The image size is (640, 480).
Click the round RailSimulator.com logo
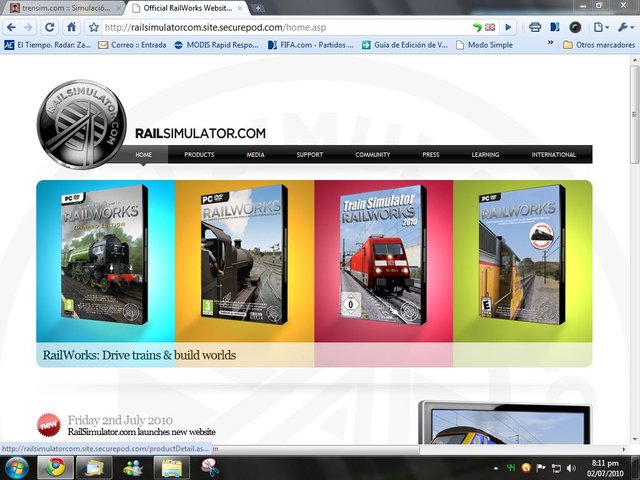pos(82,127)
